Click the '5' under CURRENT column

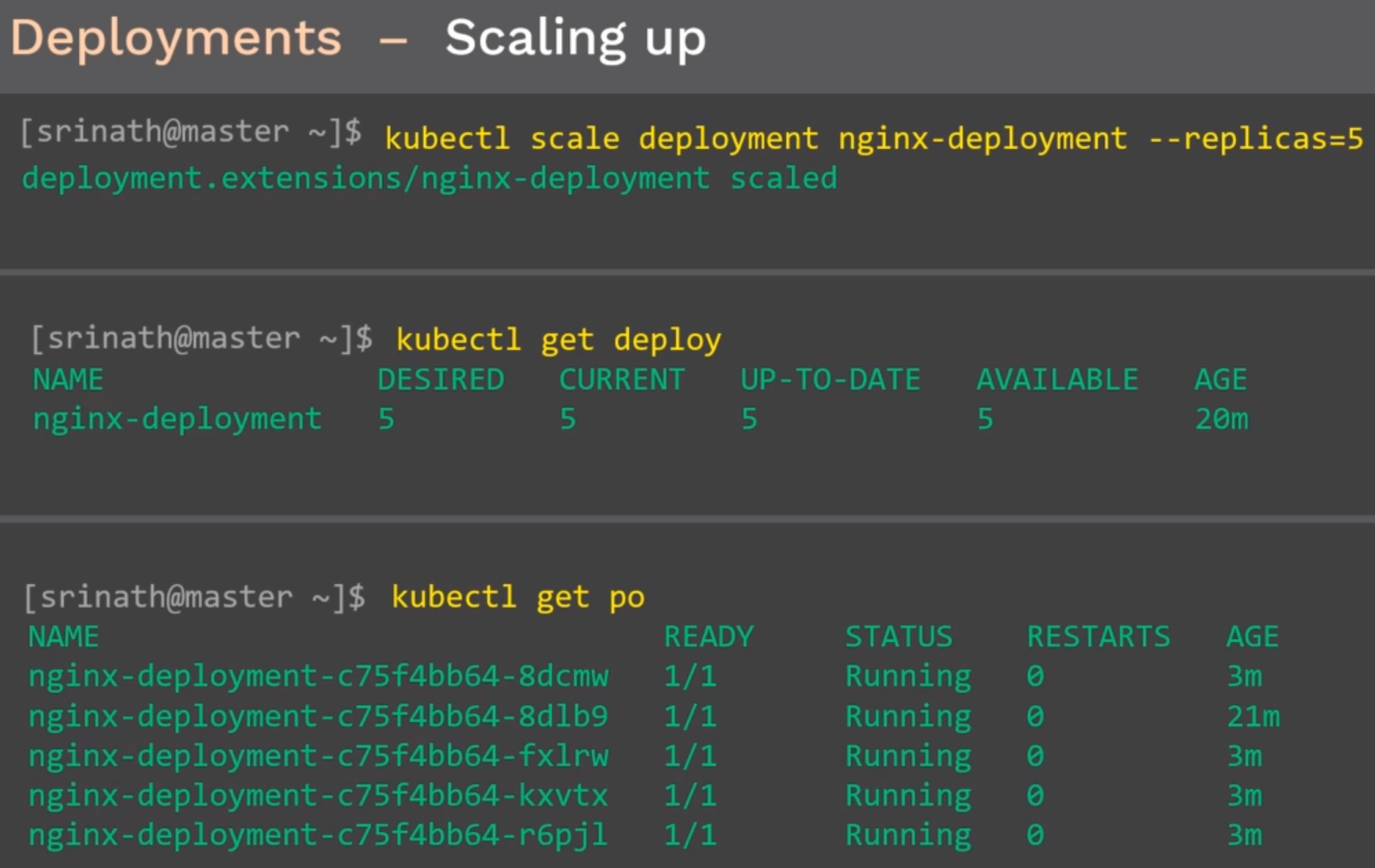point(568,419)
